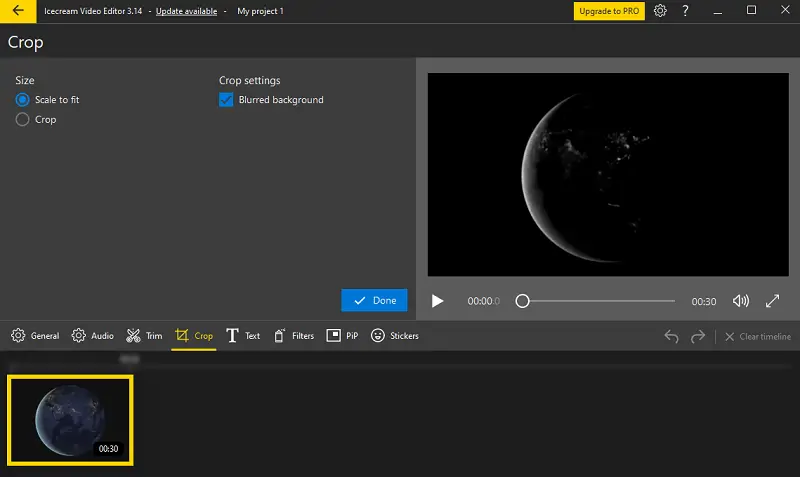
Task: Open the General settings tab
Action: (35, 336)
